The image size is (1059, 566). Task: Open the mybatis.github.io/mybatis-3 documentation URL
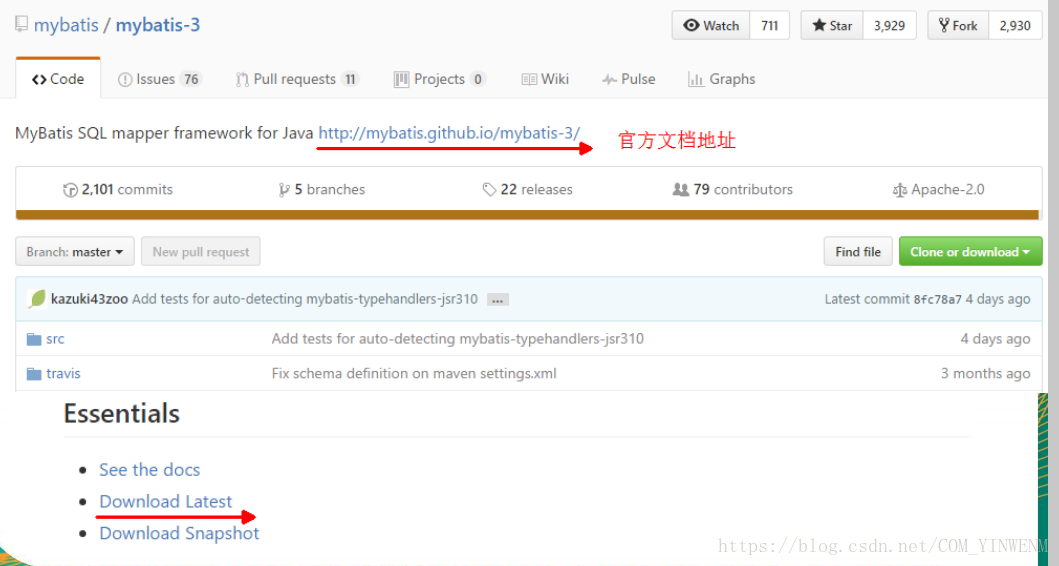449,133
